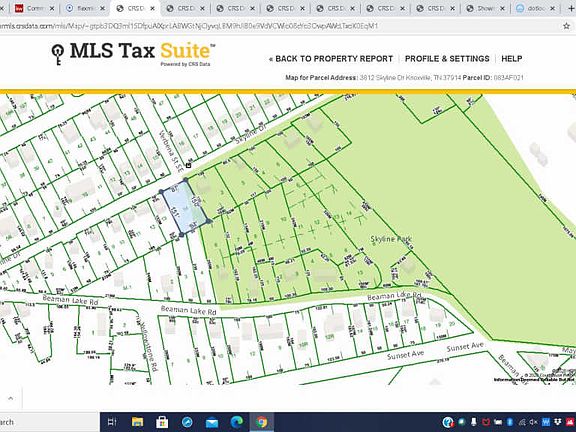
Task: Click the red tray icon at the far right
Action: tap(570, 422)
